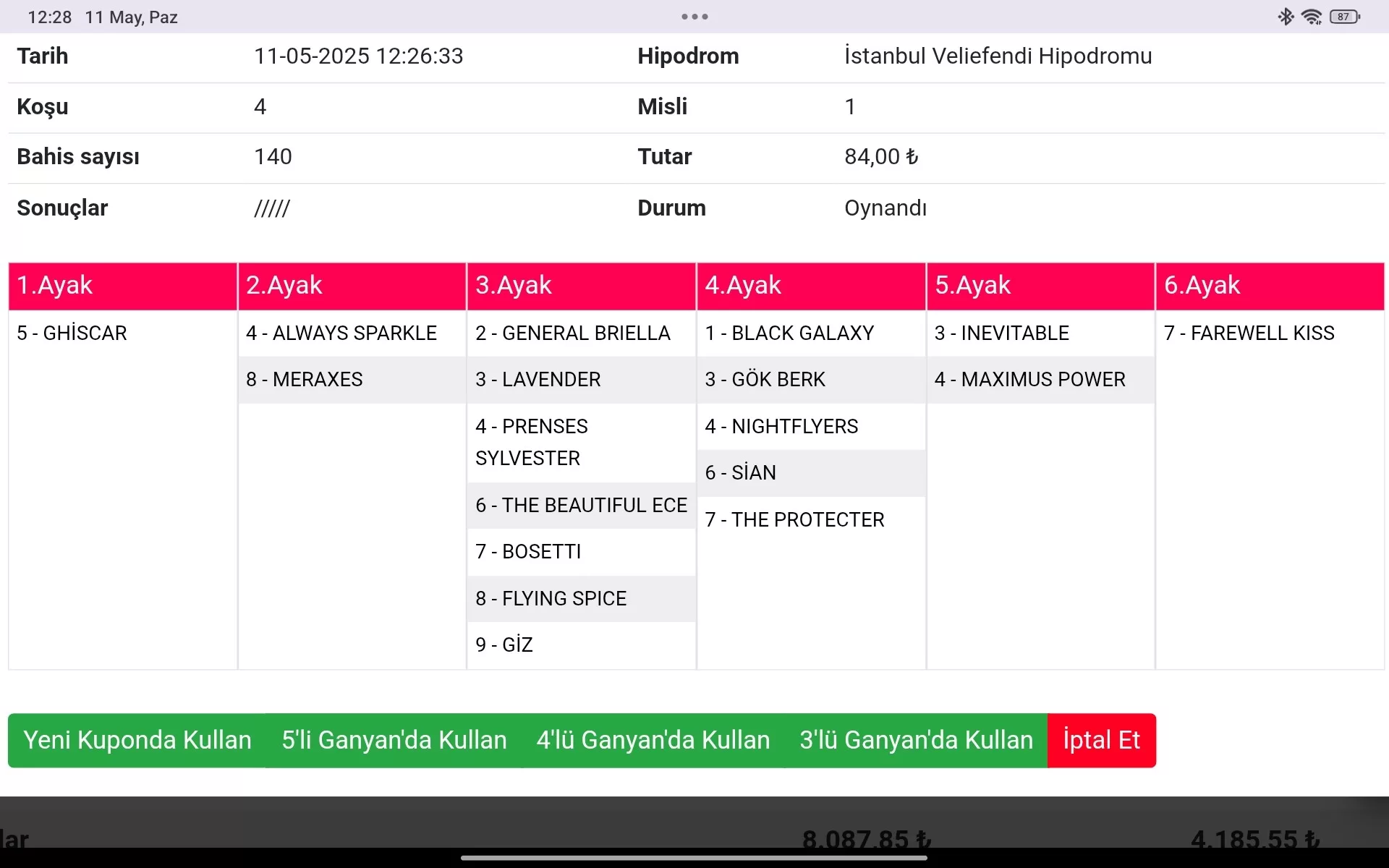Select the 3.Ayak column header

click(581, 286)
